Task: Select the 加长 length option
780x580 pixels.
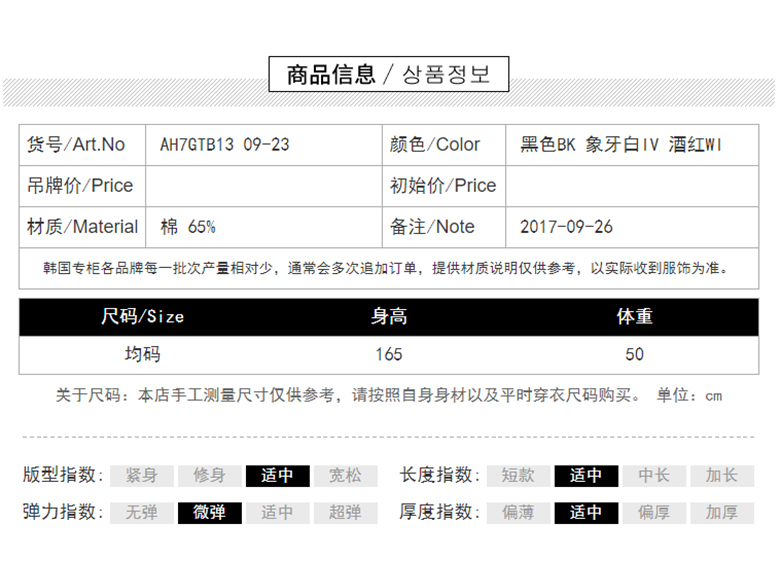Action: pyautogui.click(x=721, y=476)
